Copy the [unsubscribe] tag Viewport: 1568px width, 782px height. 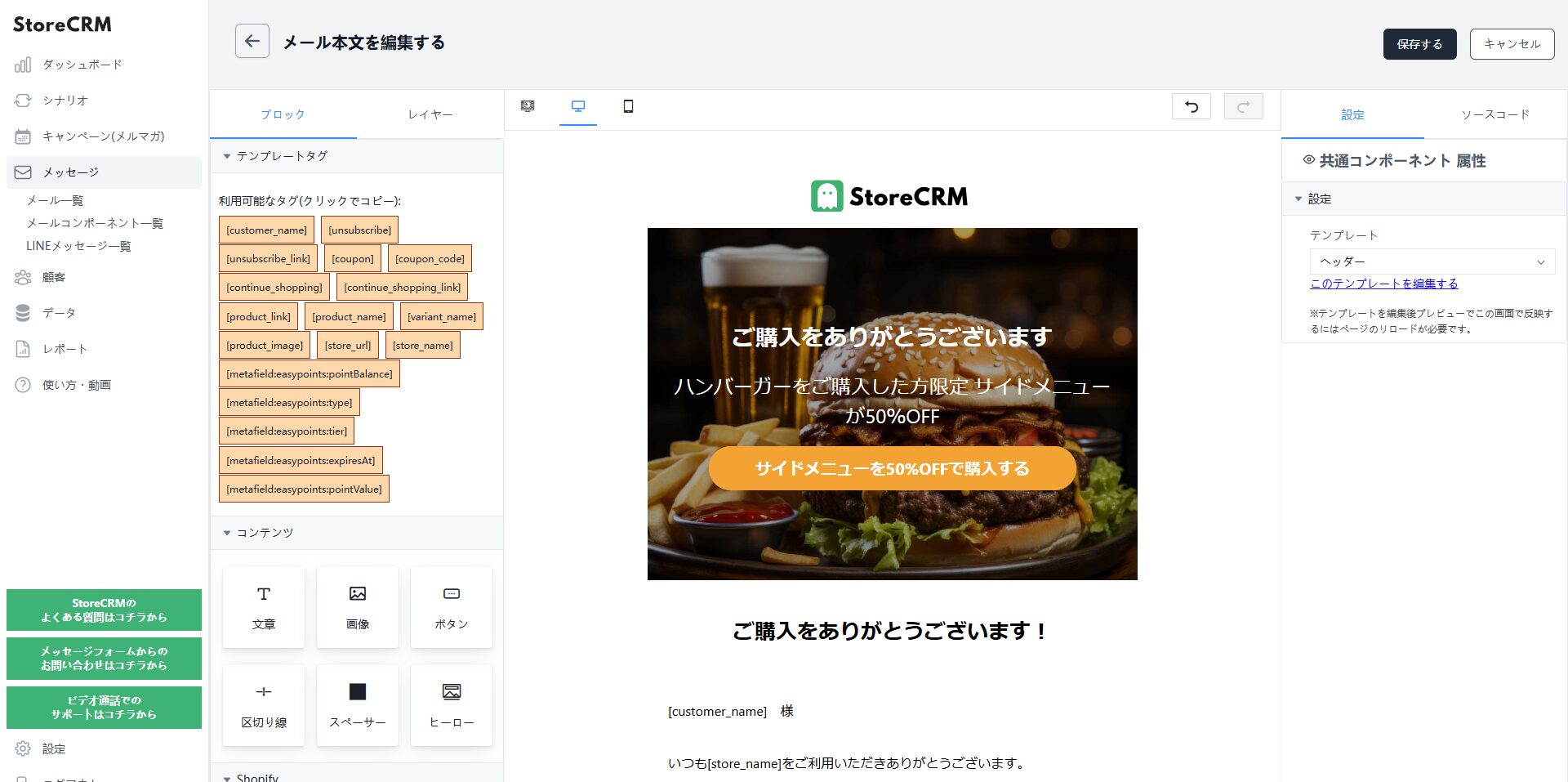tap(359, 230)
